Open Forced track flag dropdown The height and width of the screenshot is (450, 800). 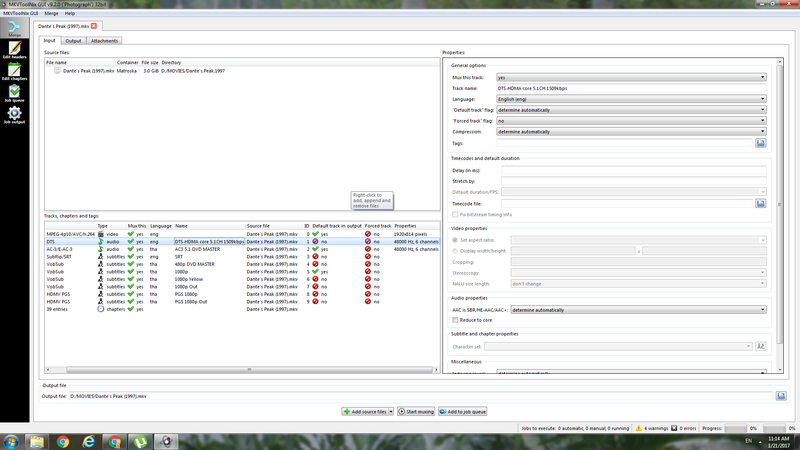pyautogui.click(x=631, y=120)
